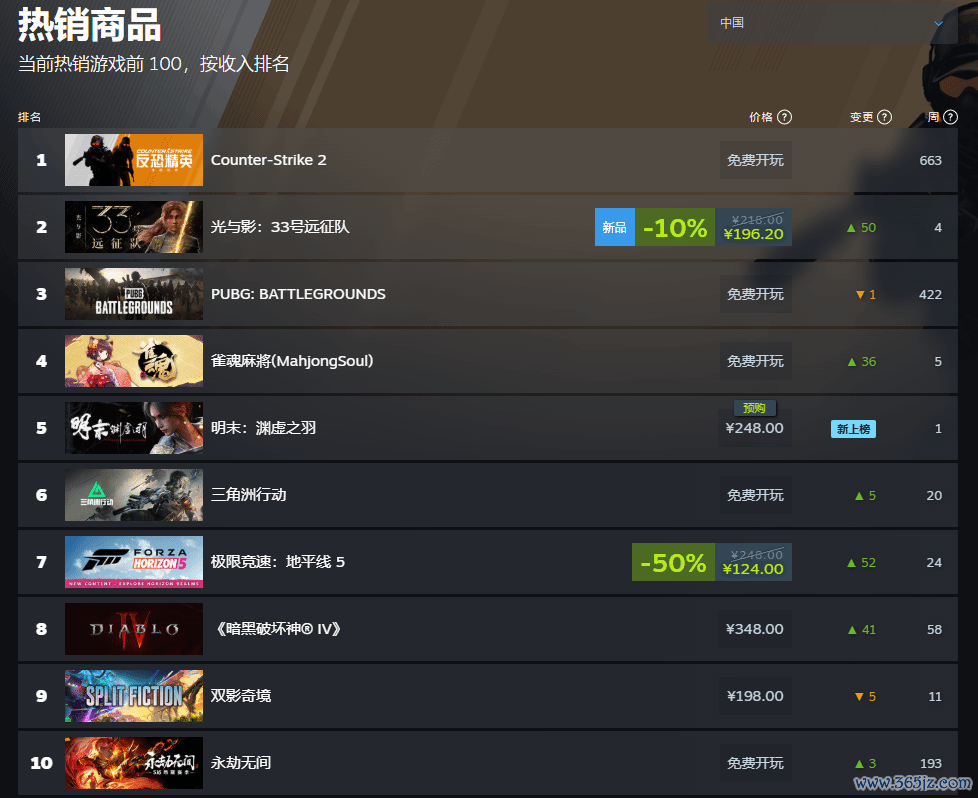
Task: Click the 雀魂麻將(MahjongSoul) title
Action: click(292, 361)
